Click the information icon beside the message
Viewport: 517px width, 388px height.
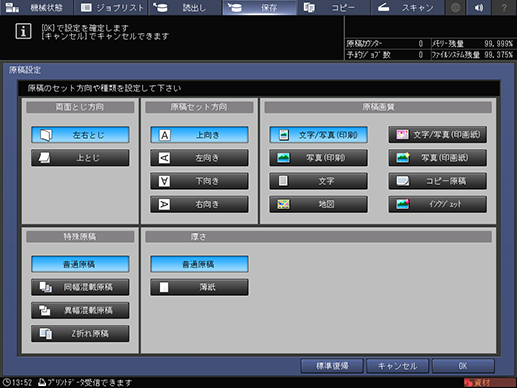tap(23, 31)
